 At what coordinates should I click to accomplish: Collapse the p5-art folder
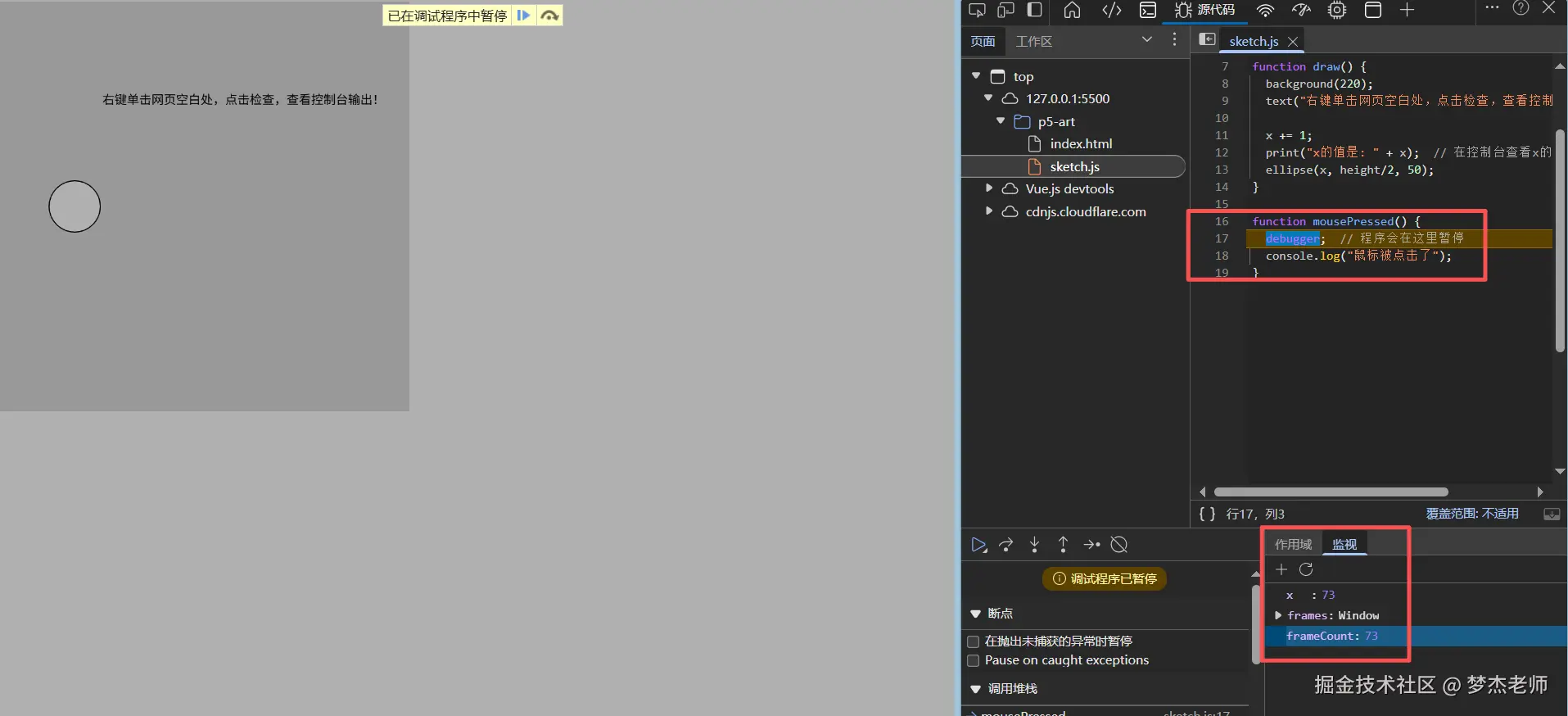[x=1001, y=120]
